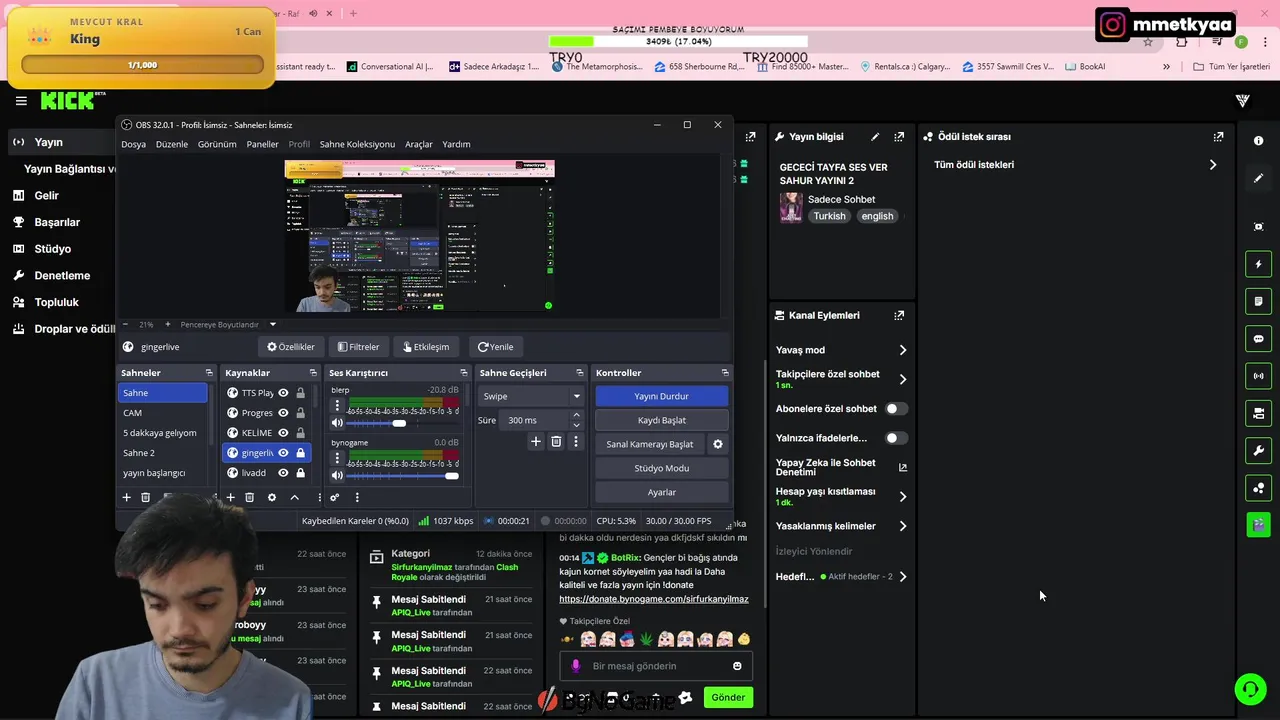Select pencil tool in Kick right sidebar
The width and height of the screenshot is (1280, 720).
tap(1258, 178)
